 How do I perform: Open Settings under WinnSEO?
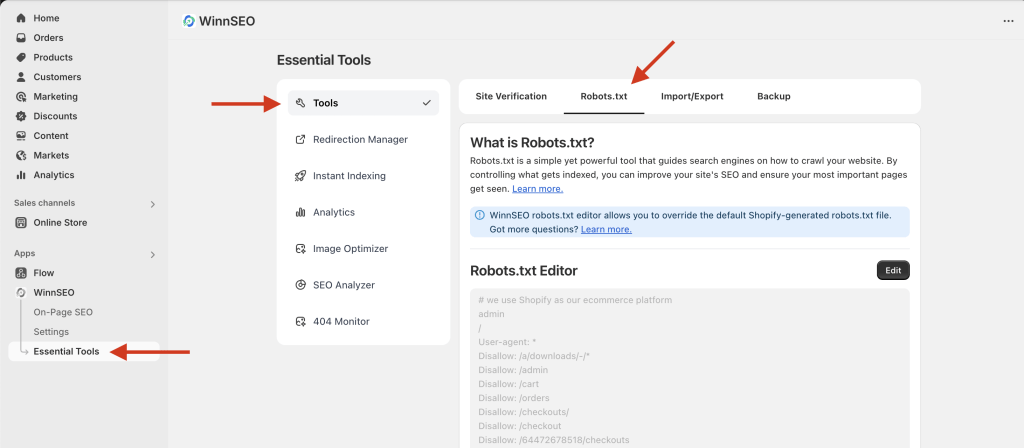51,332
